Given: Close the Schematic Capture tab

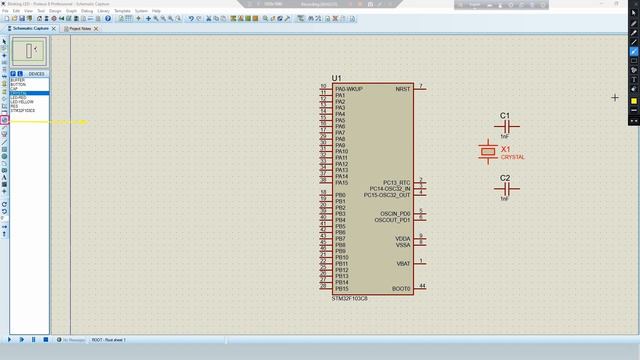Looking at the screenshot, I should (53, 29).
